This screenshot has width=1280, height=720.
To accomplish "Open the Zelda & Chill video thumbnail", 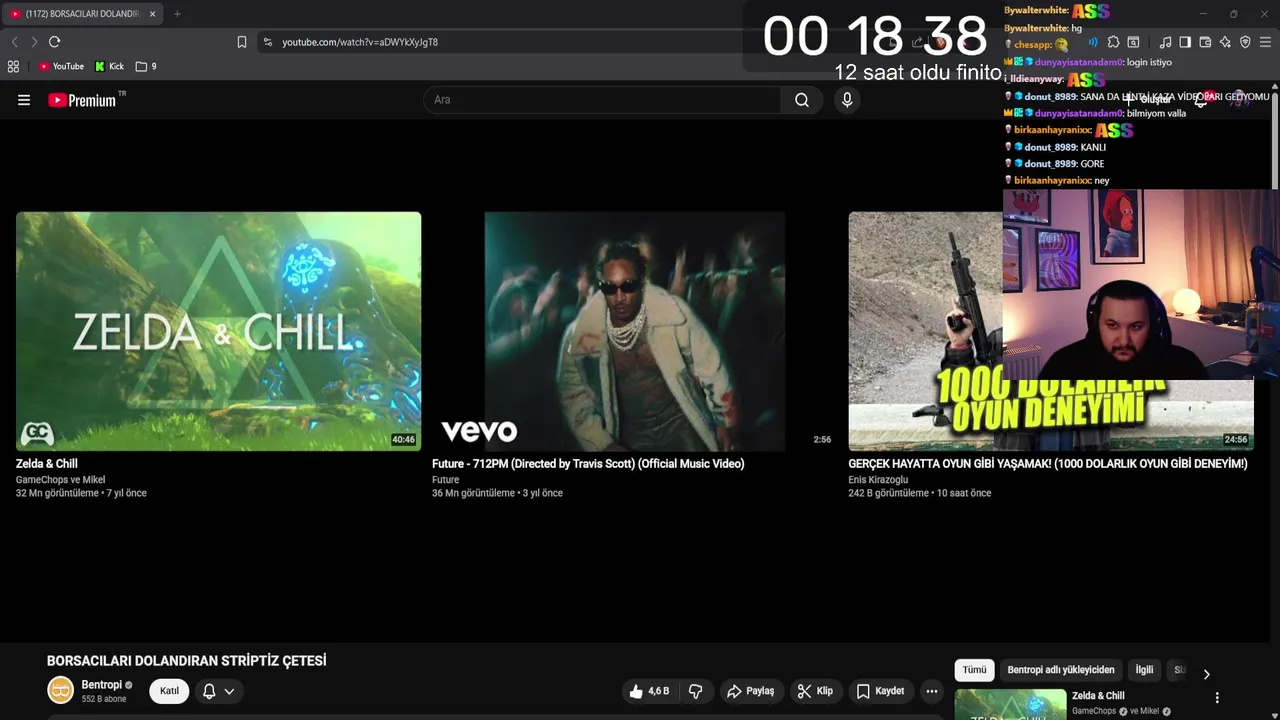I will coord(218,331).
